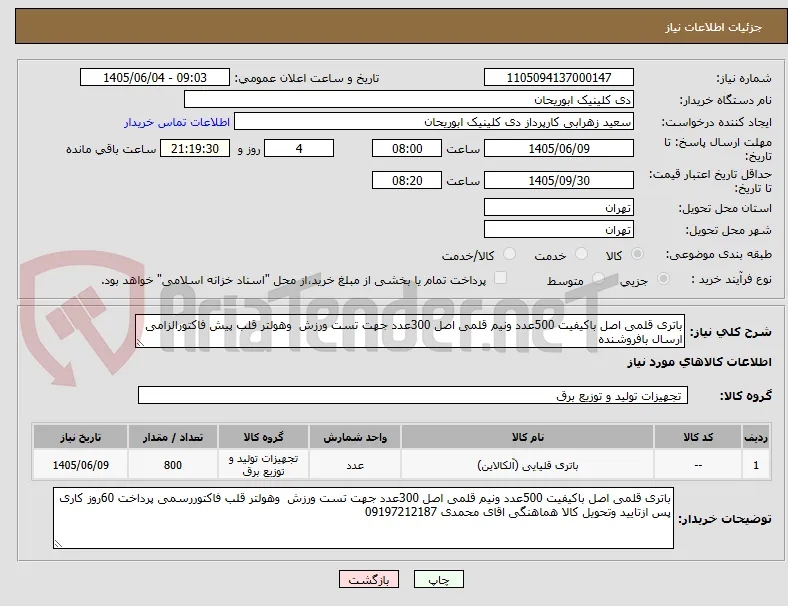Click the buyer name field دی کلینیک ابوریحان

click(x=409, y=99)
